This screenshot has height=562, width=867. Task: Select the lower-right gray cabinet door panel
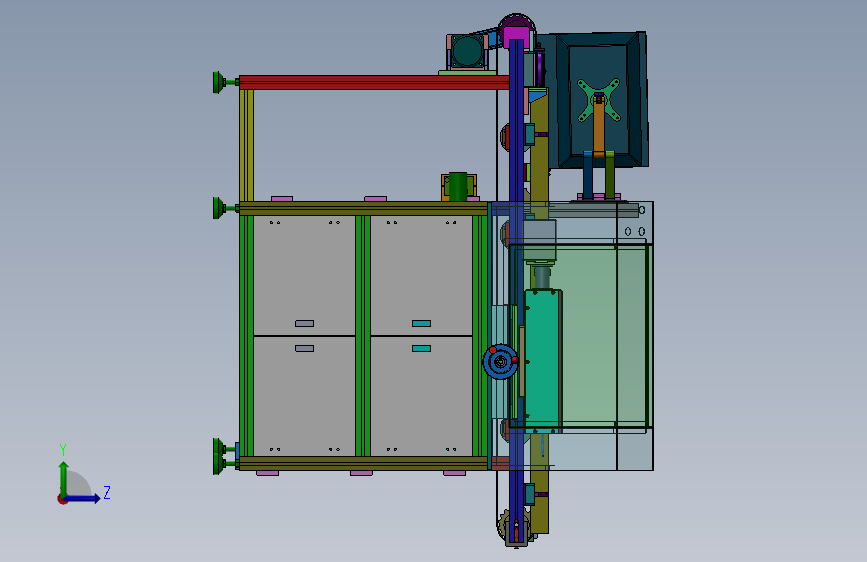[x=421, y=396]
